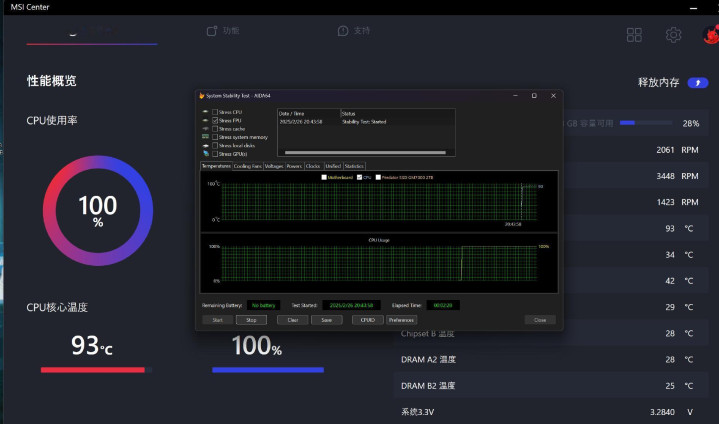Click the AIDA64 flame icon in title bar

[x=201, y=96]
